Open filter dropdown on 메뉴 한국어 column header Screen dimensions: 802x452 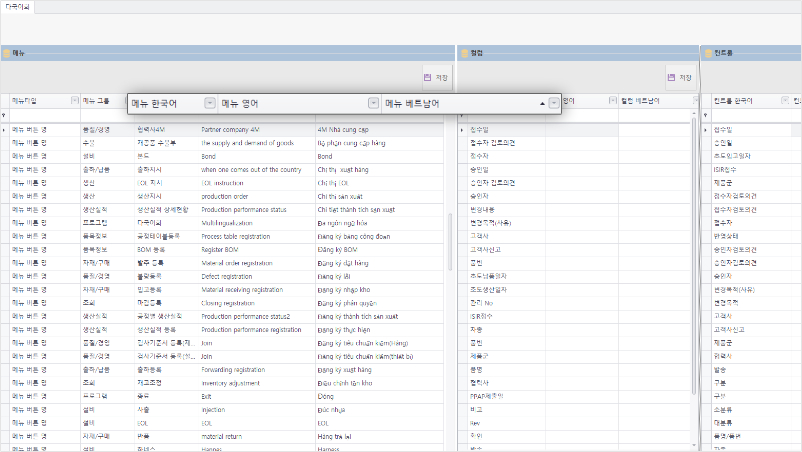(x=210, y=103)
